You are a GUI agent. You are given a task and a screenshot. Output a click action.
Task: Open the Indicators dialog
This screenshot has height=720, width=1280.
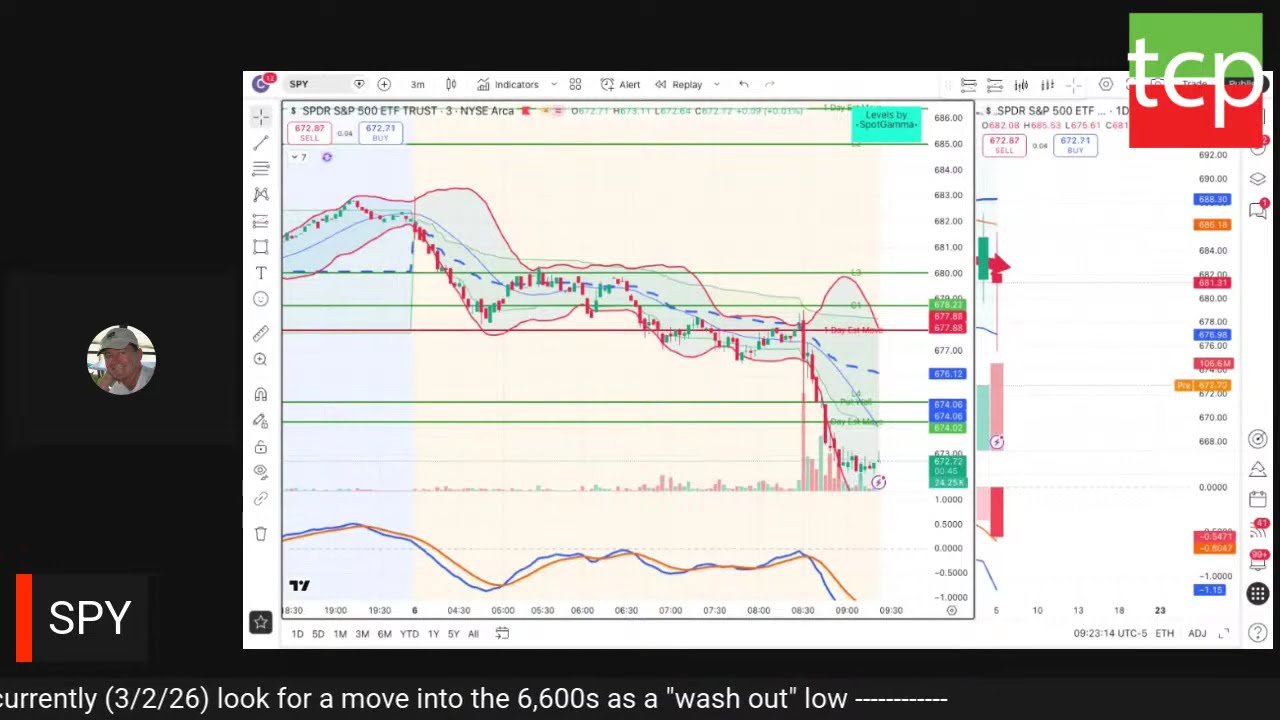(508, 84)
